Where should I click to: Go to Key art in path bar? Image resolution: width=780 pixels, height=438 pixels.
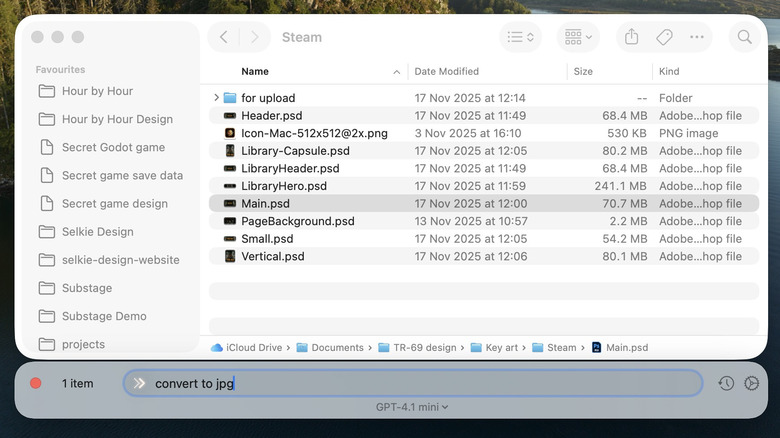pyautogui.click(x=494, y=347)
